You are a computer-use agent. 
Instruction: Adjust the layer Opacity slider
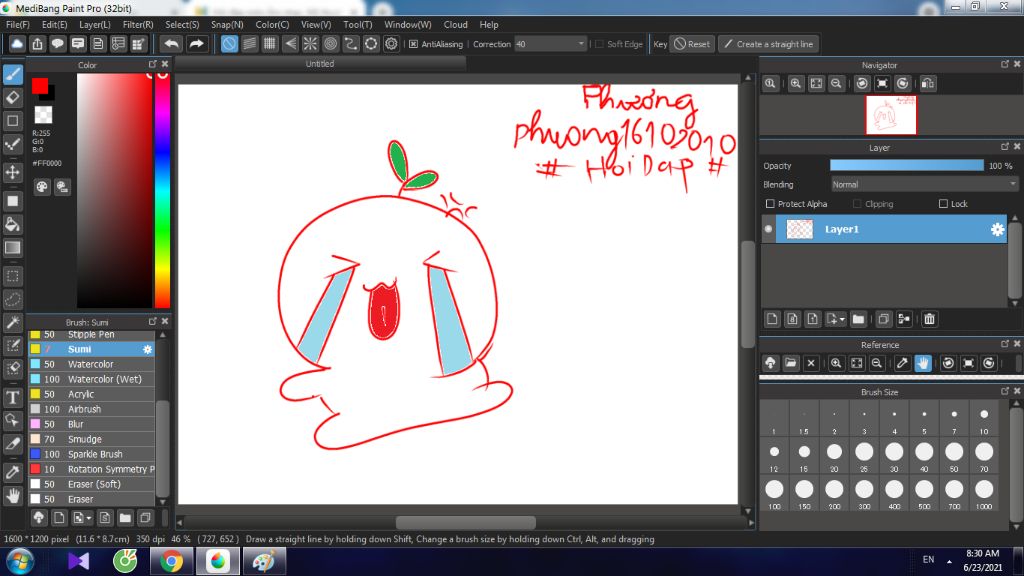[906, 166]
